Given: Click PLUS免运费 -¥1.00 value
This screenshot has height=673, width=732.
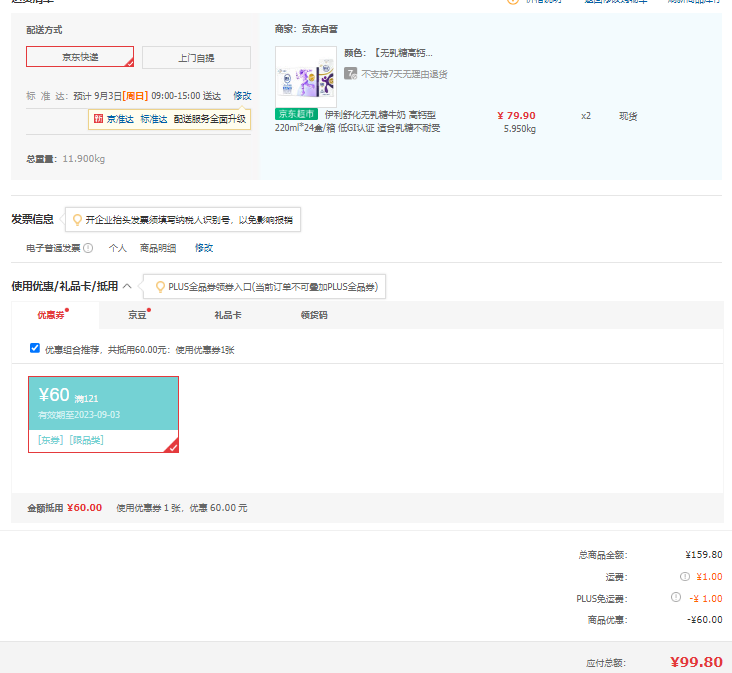Looking at the screenshot, I should click(706, 598).
